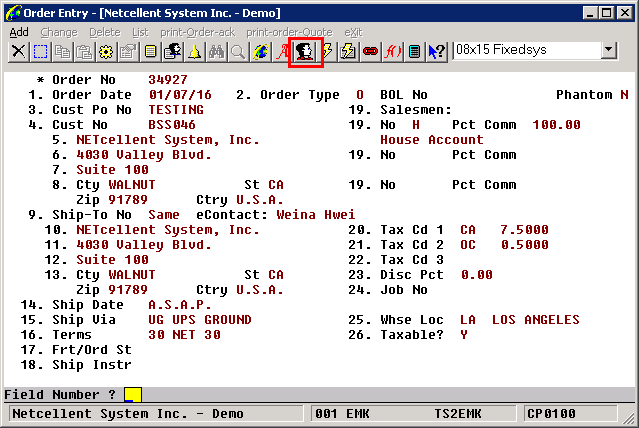
Task: Click field 5 NETcellent System, Inc.
Action: (167, 140)
